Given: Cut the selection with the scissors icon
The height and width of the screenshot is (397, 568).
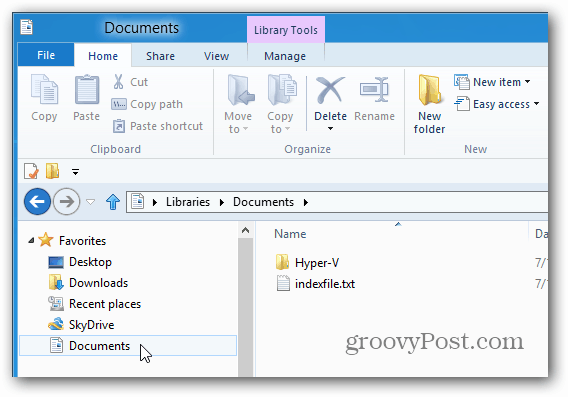Looking at the screenshot, I should [x=118, y=82].
